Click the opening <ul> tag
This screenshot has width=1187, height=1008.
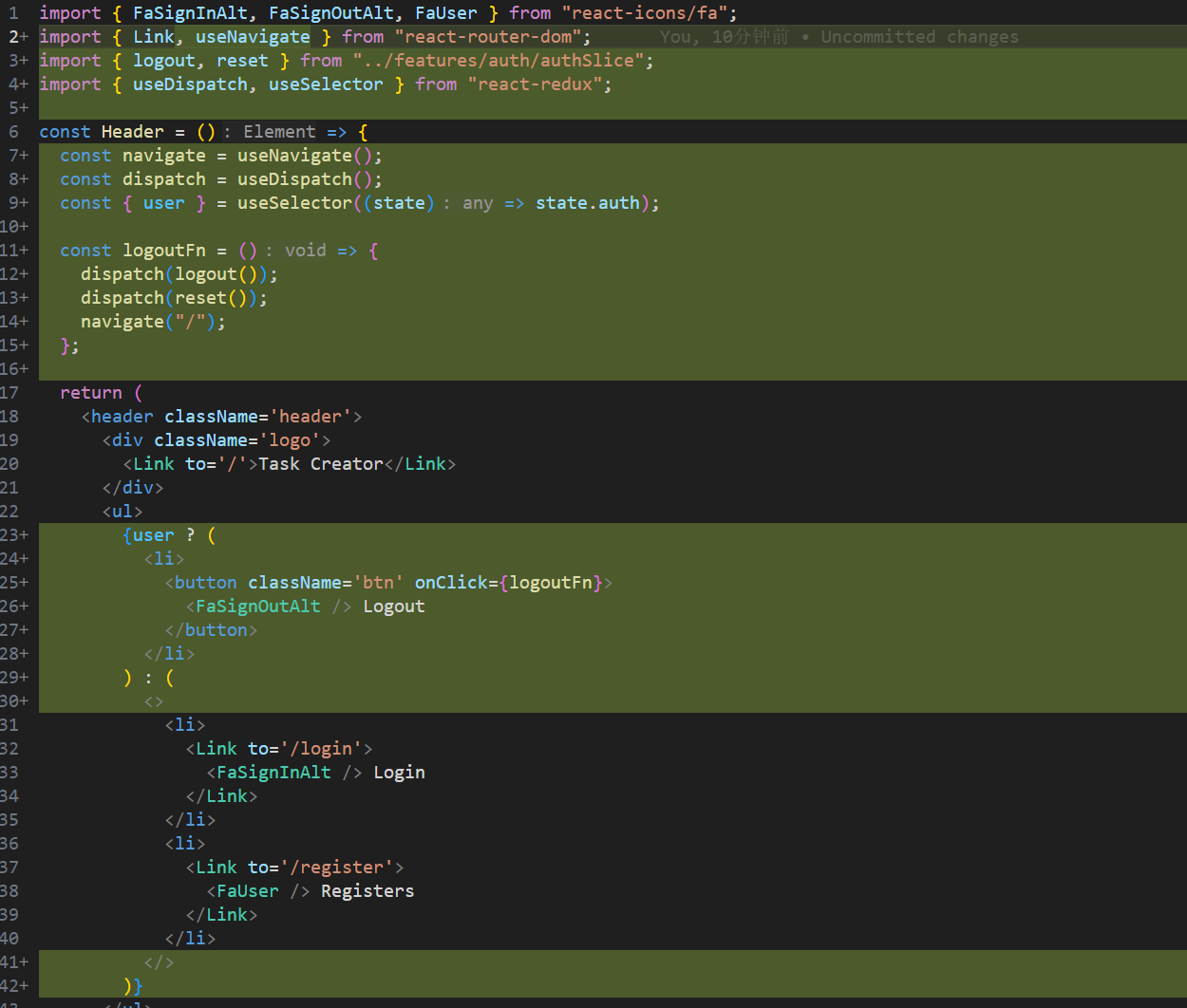pos(122,512)
